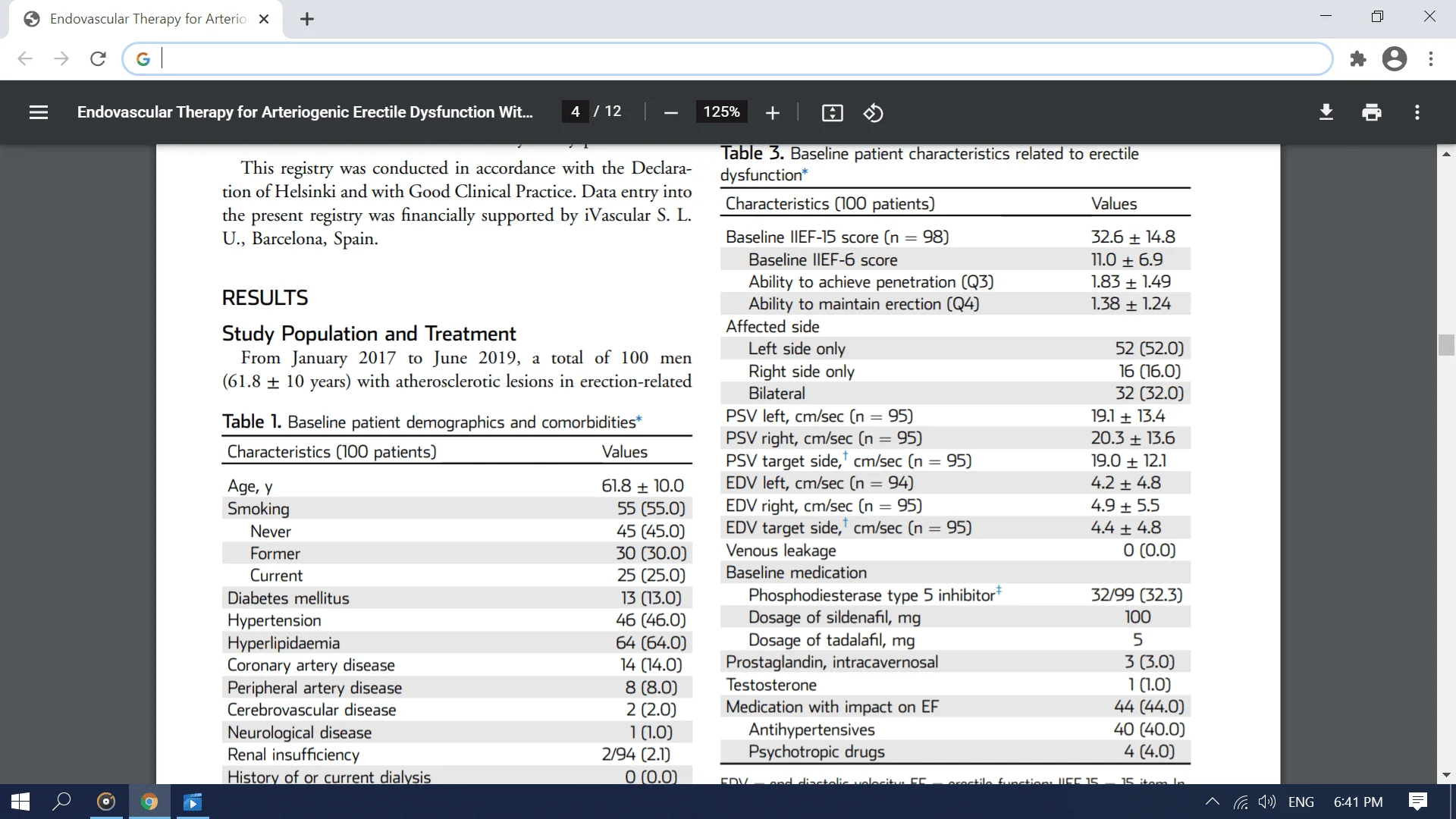Open the notification center icon
The height and width of the screenshot is (819, 1456).
coord(1417,802)
